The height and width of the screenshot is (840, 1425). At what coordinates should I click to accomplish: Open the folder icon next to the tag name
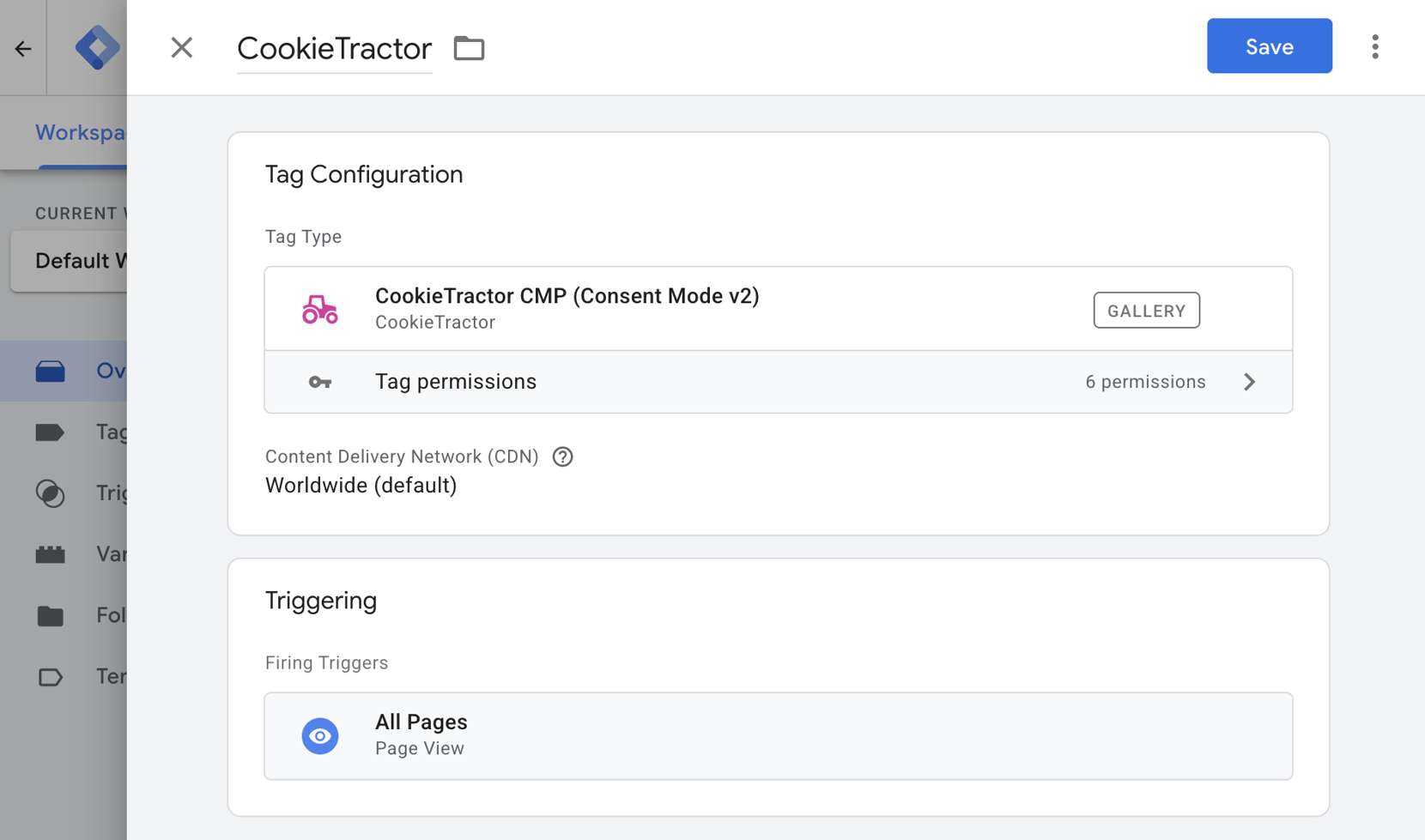469,48
